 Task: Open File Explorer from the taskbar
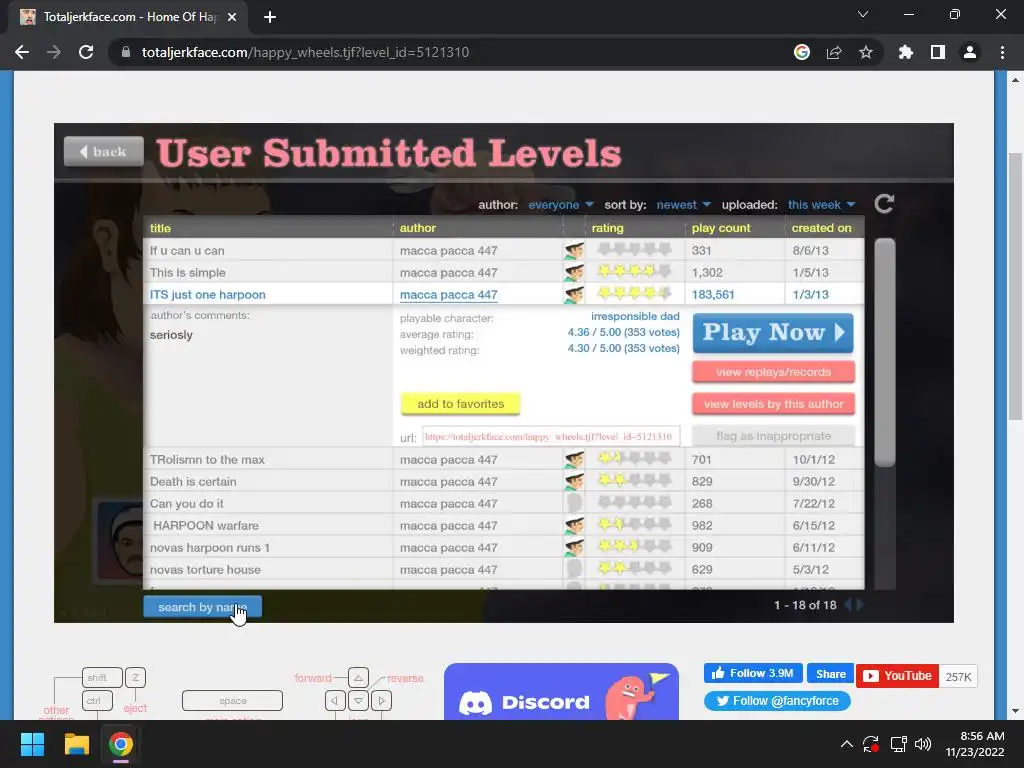[76, 744]
